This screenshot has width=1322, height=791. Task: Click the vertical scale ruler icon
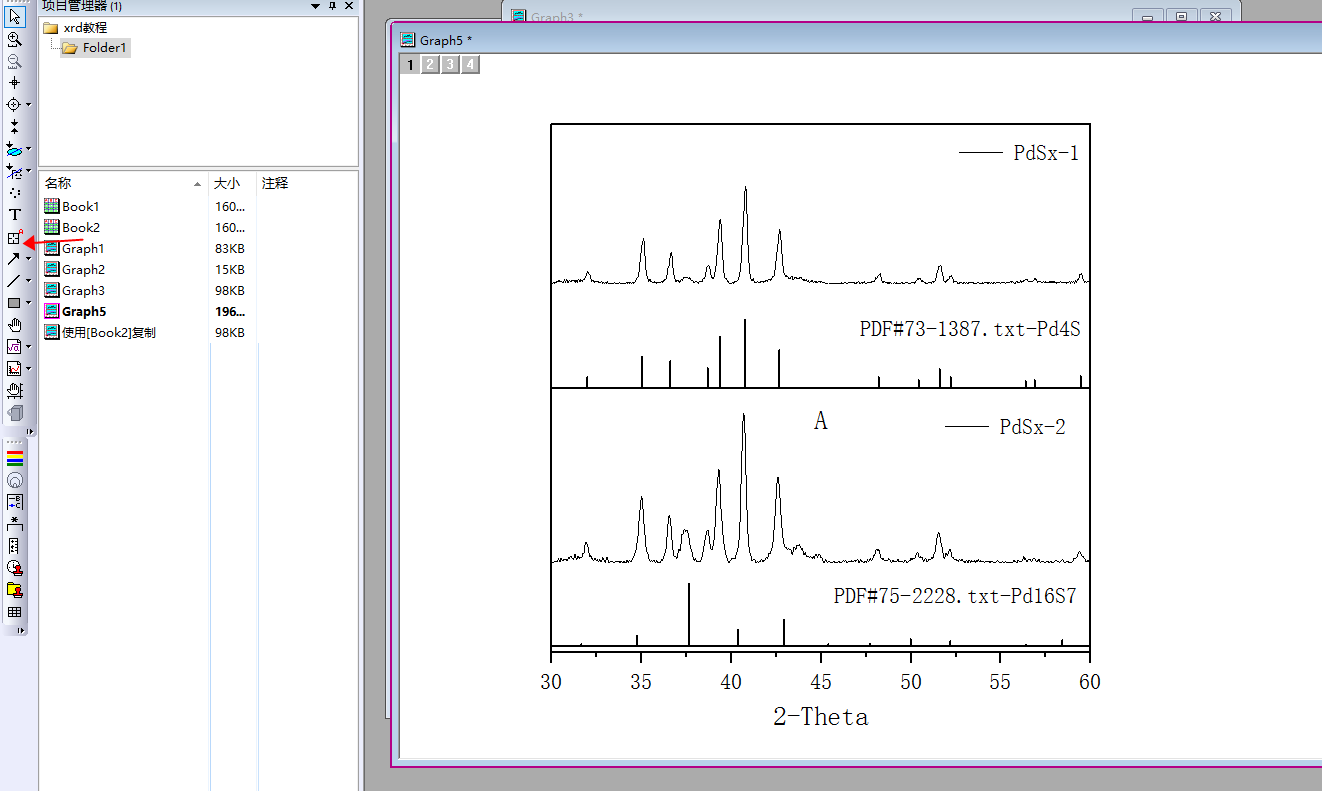[15, 546]
